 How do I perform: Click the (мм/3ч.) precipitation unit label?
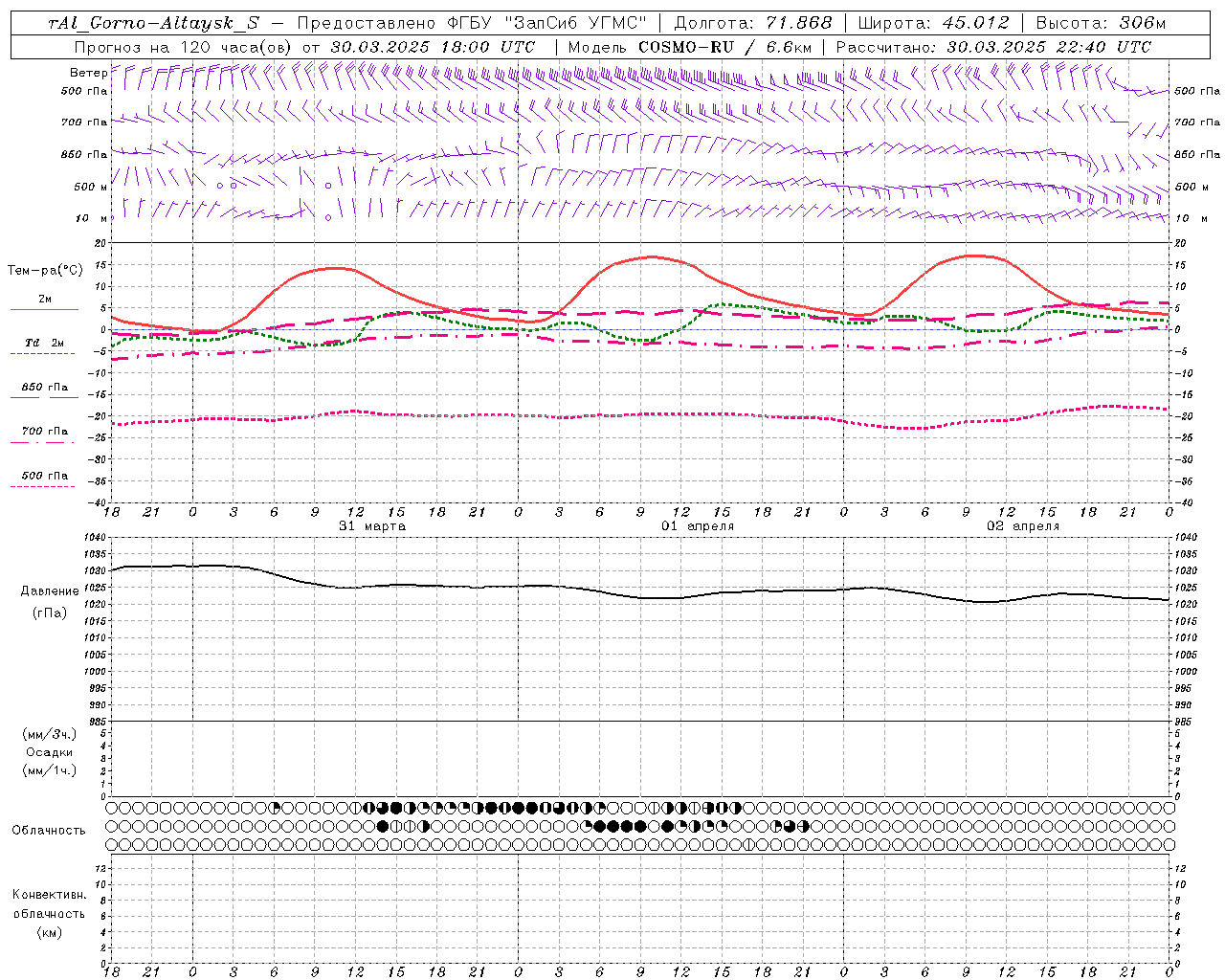[x=50, y=734]
